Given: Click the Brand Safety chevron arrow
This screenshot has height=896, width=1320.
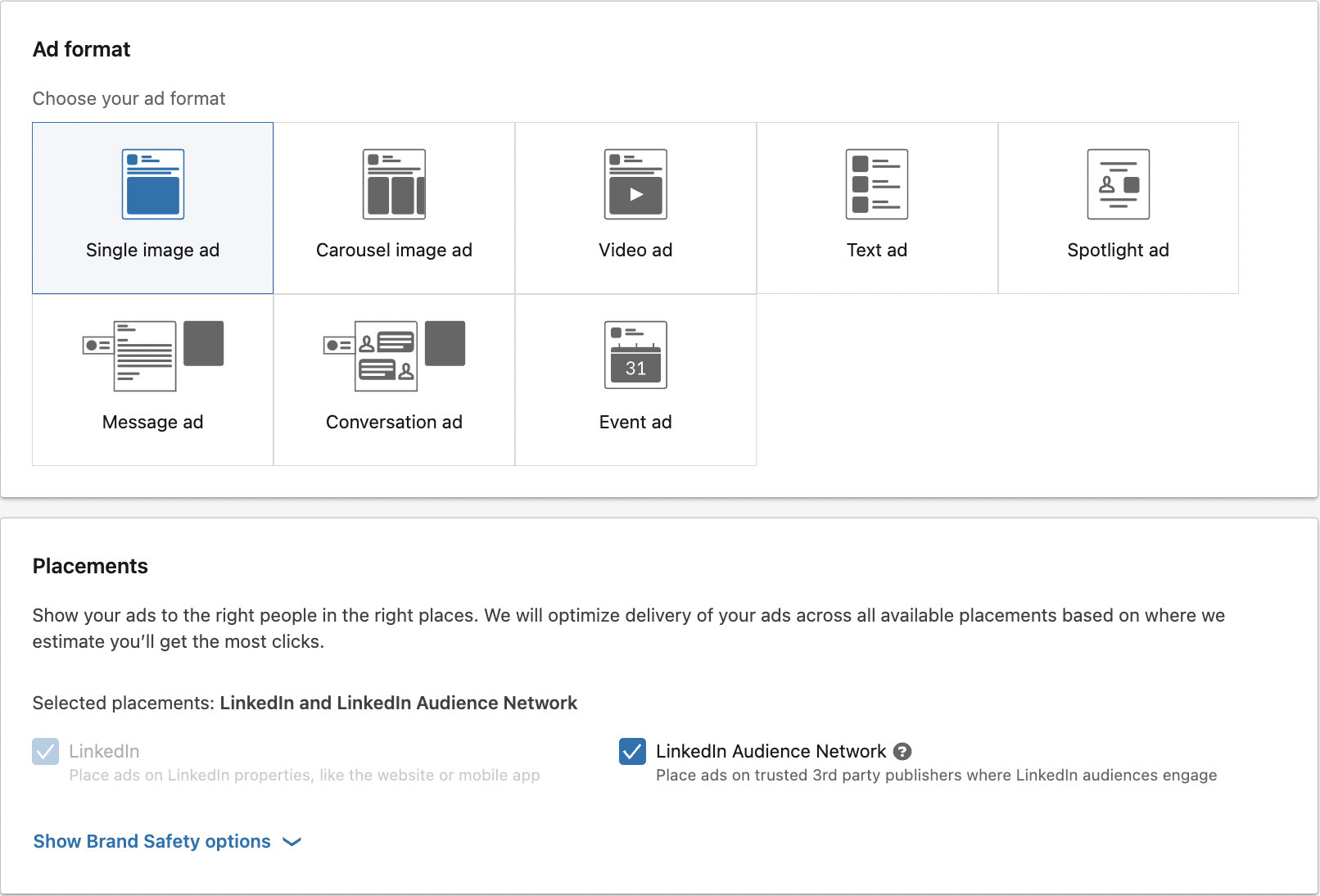Looking at the screenshot, I should click(x=292, y=842).
